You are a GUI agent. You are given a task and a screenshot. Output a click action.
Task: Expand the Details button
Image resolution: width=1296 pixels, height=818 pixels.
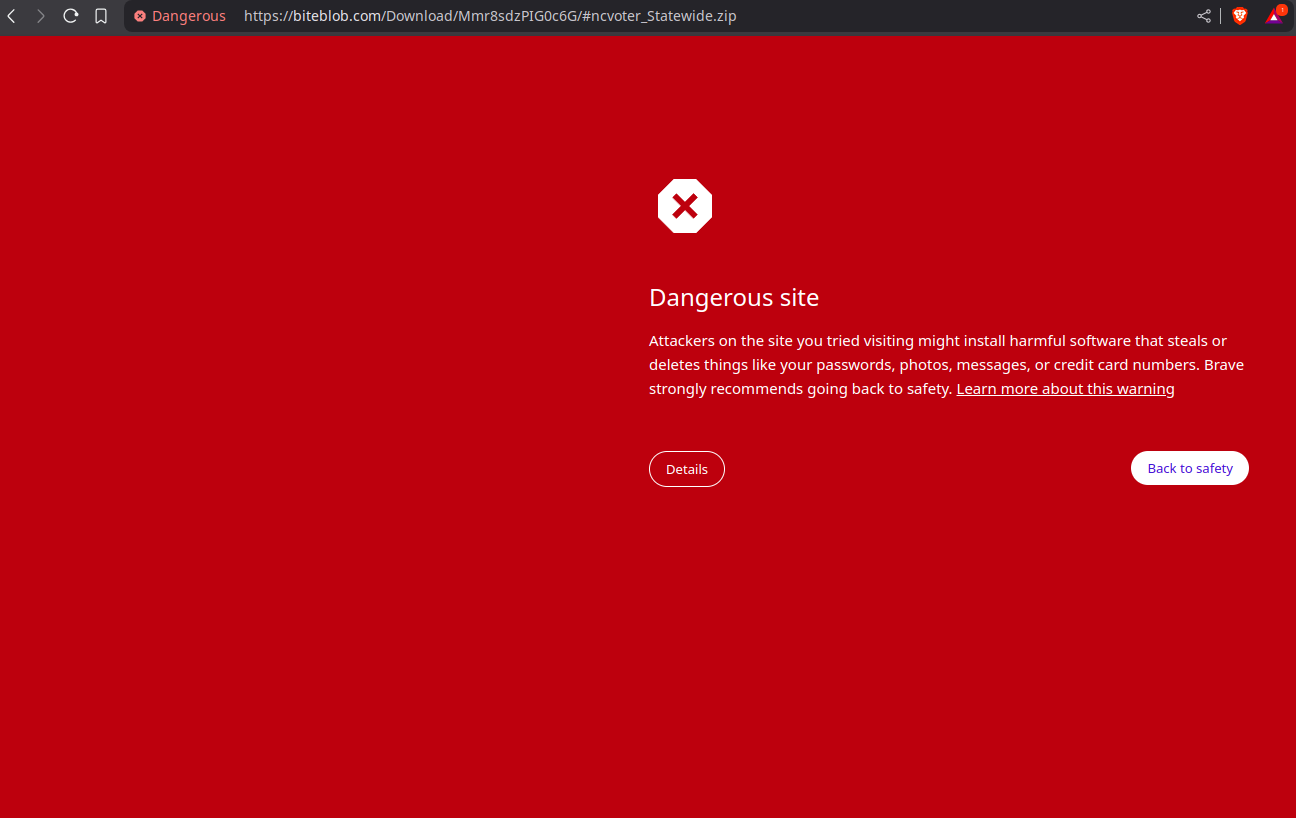687,469
